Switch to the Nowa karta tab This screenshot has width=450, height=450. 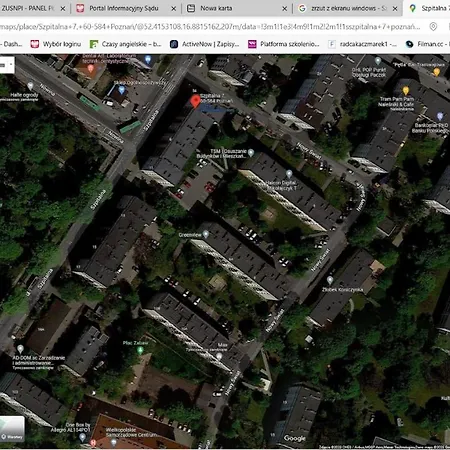pos(216,8)
